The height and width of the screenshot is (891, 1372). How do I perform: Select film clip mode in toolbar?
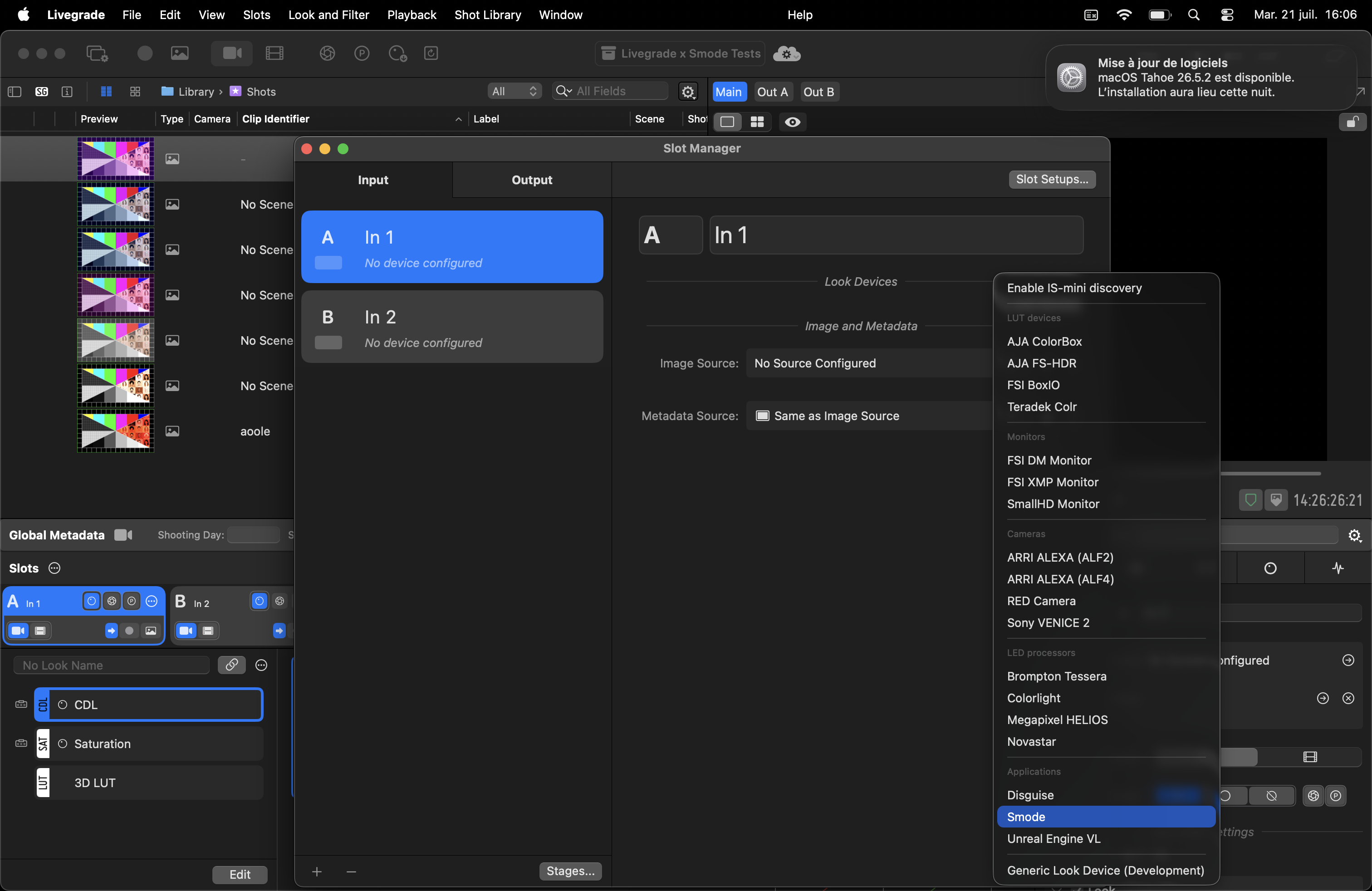pyautogui.click(x=274, y=54)
